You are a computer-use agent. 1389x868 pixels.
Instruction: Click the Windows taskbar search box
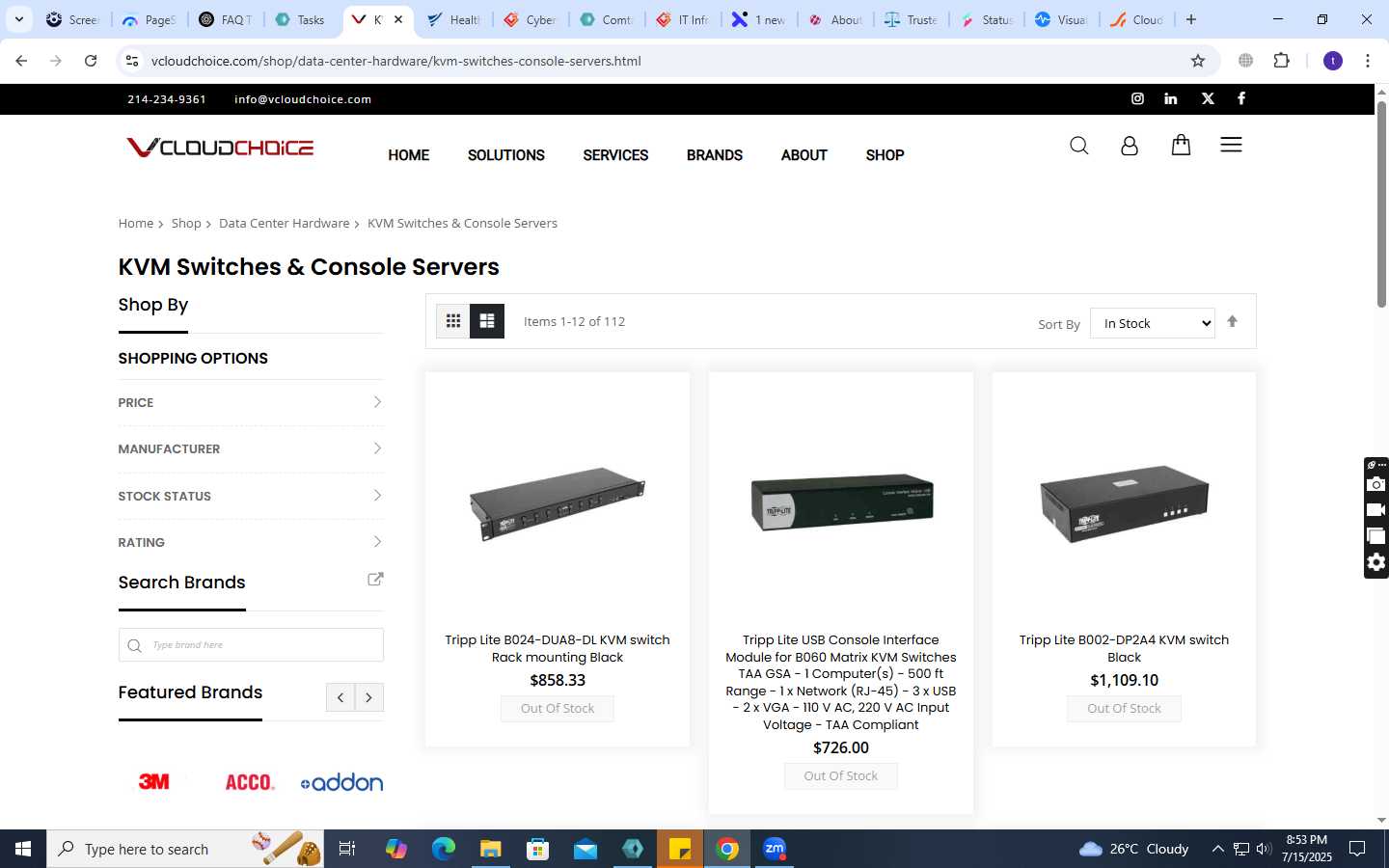pos(185,849)
